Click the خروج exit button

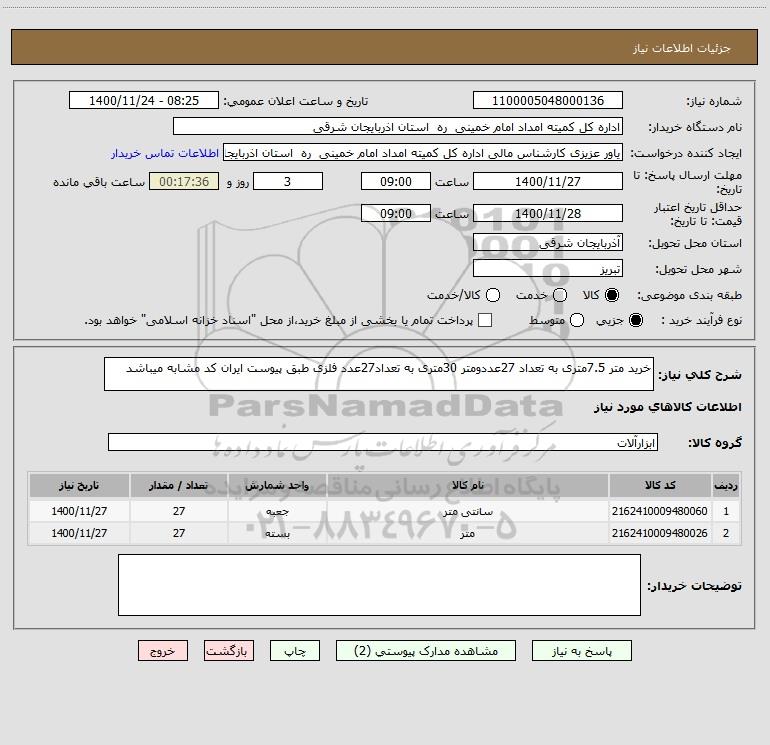coord(163,651)
